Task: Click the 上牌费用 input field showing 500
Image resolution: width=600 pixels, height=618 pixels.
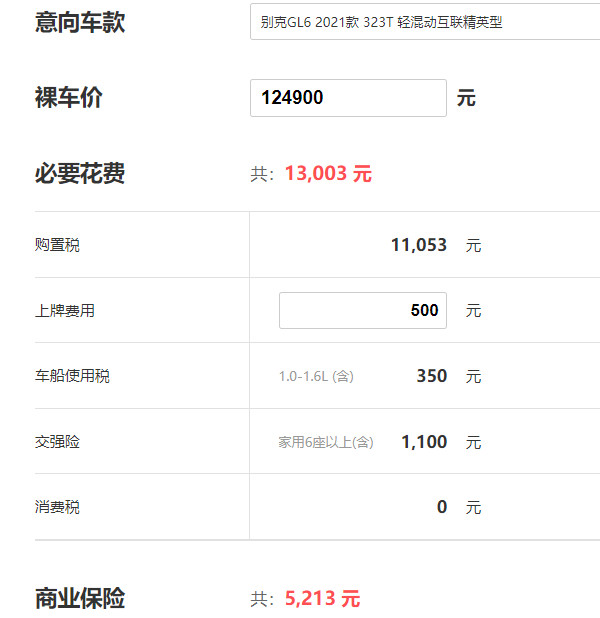Action: click(x=363, y=310)
